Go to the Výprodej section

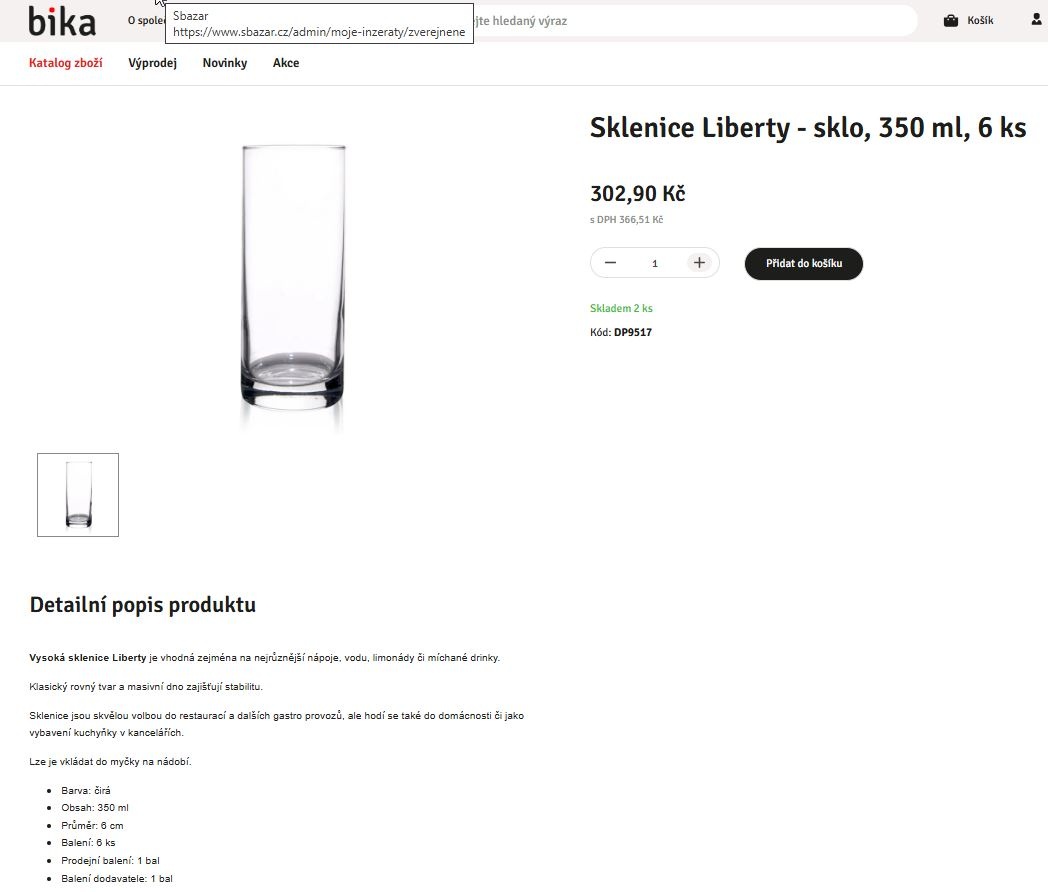(153, 63)
